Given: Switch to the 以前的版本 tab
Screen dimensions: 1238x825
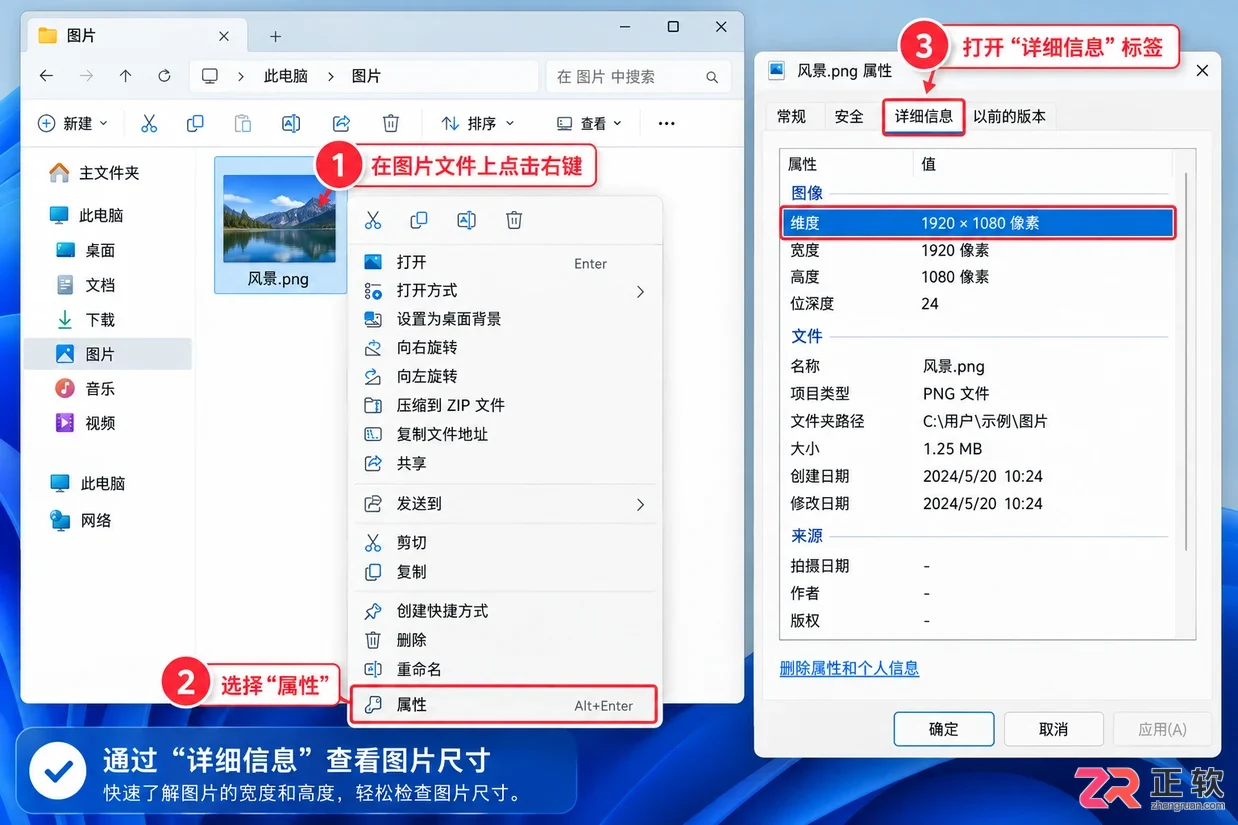Looking at the screenshot, I should tap(1010, 117).
